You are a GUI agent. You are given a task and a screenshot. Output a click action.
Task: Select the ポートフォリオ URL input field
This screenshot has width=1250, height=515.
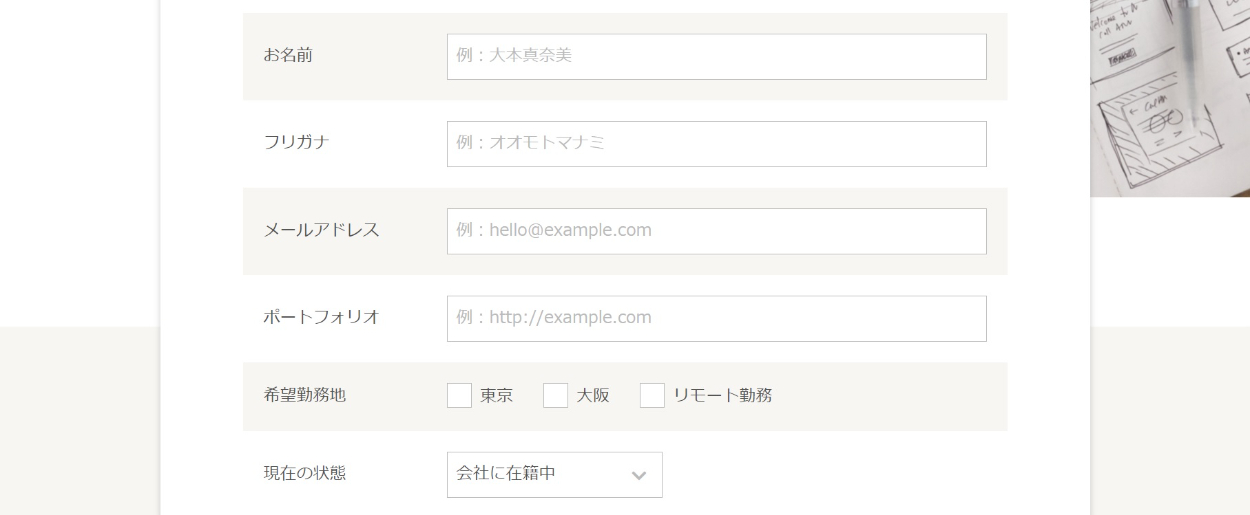[x=716, y=318]
